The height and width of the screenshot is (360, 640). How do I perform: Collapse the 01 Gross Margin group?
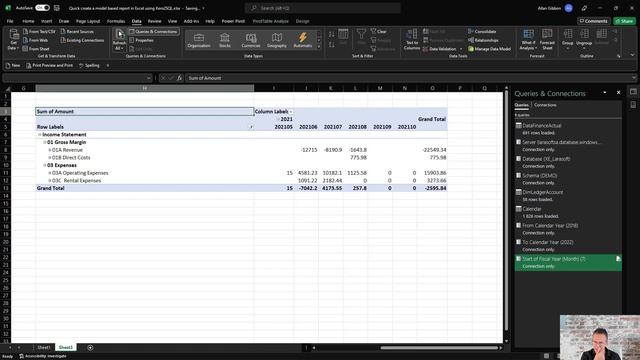[44, 142]
